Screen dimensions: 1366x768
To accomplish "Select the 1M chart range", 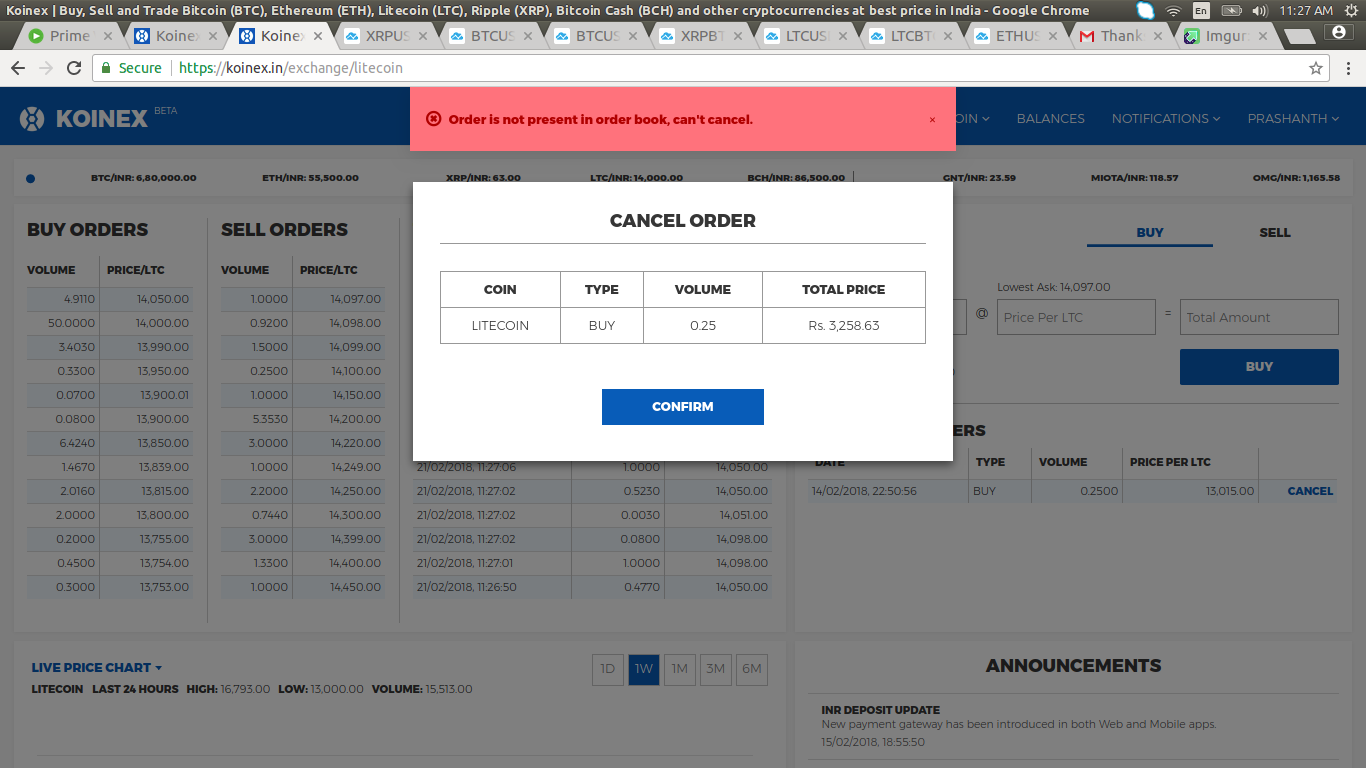I will coord(679,669).
